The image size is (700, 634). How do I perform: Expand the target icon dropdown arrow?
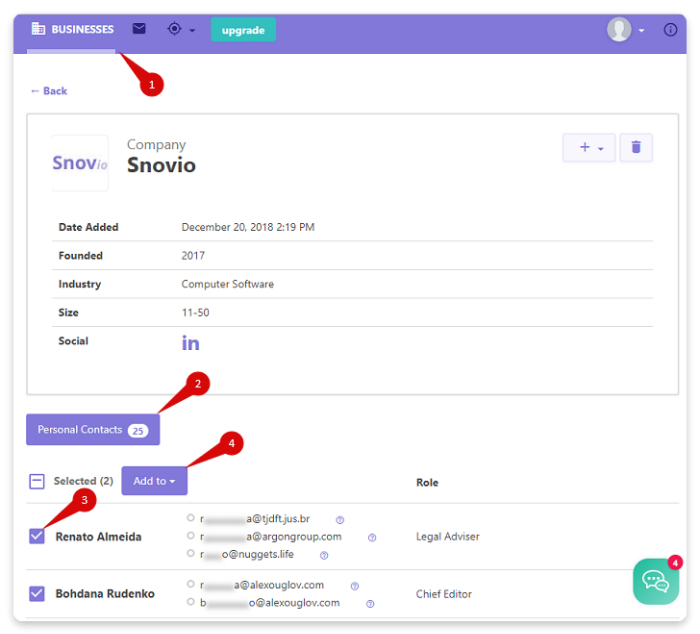192,30
